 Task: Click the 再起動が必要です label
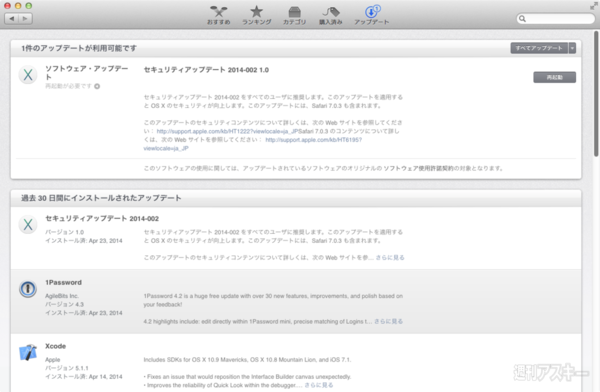69,86
